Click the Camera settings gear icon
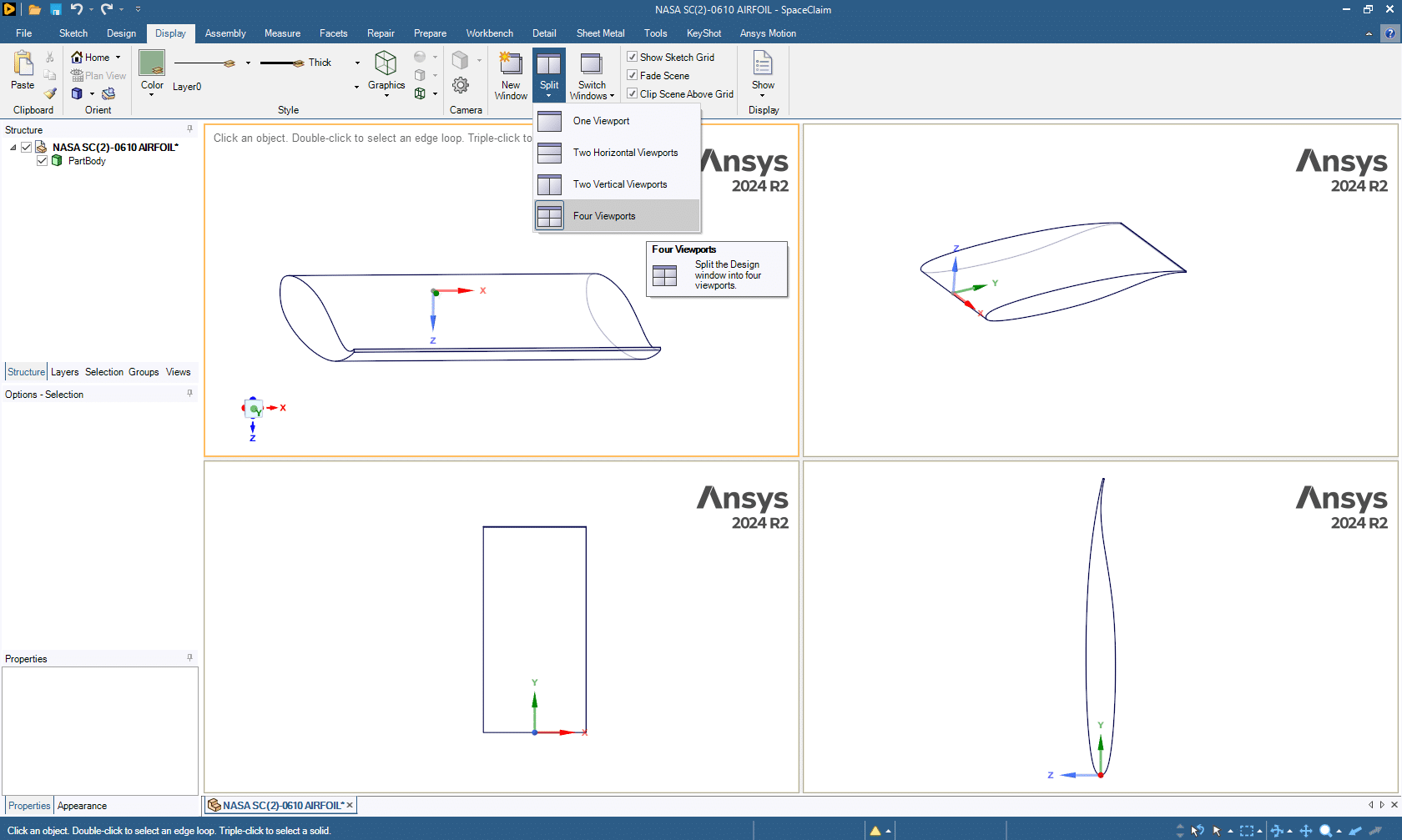This screenshot has height=840, width=1402. click(x=461, y=85)
